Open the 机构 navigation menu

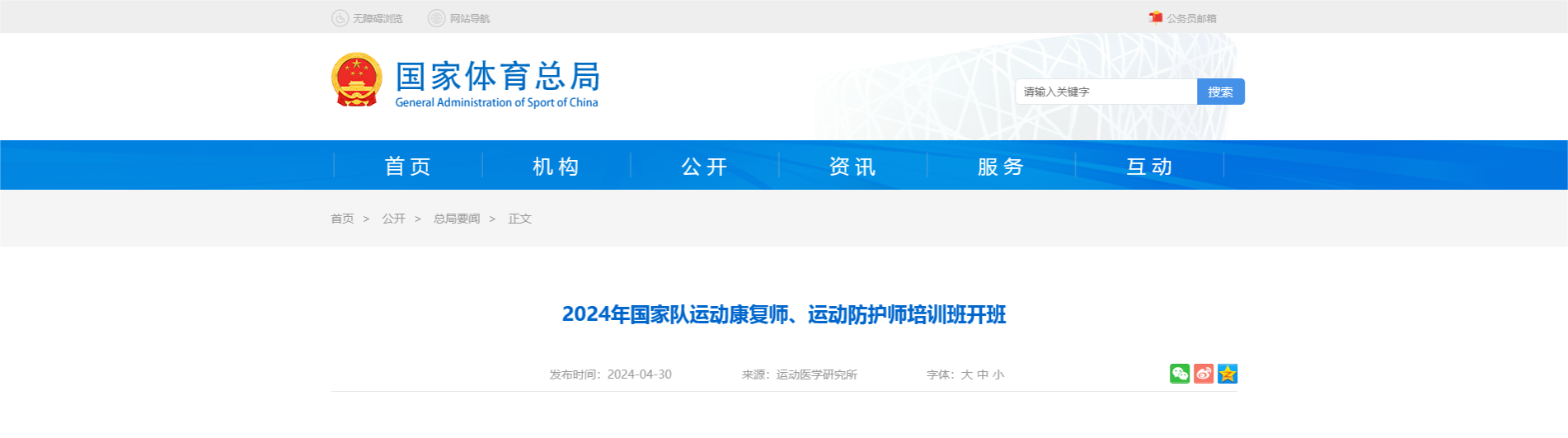[556, 167]
